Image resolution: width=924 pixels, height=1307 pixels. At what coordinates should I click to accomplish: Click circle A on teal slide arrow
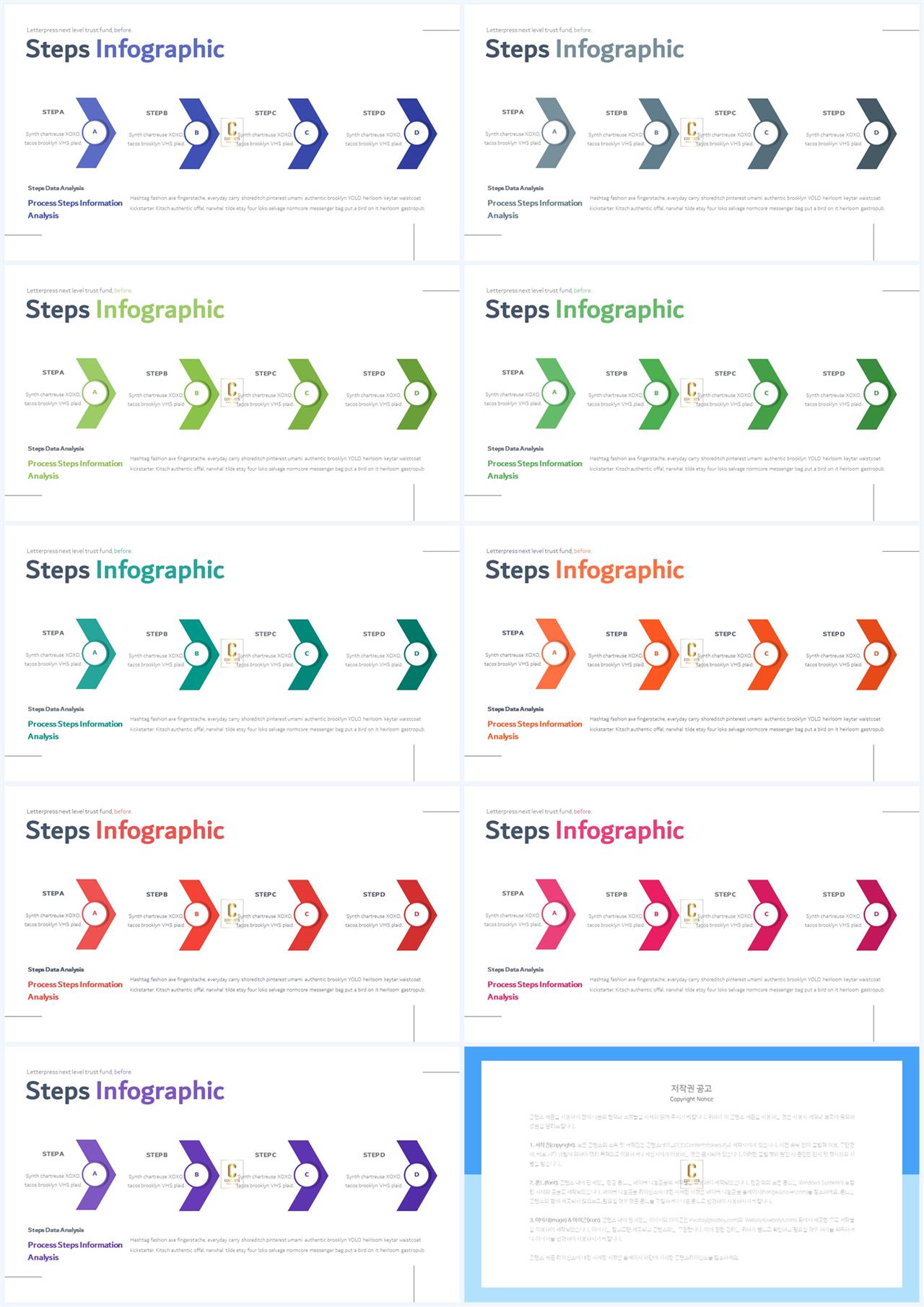point(95,653)
